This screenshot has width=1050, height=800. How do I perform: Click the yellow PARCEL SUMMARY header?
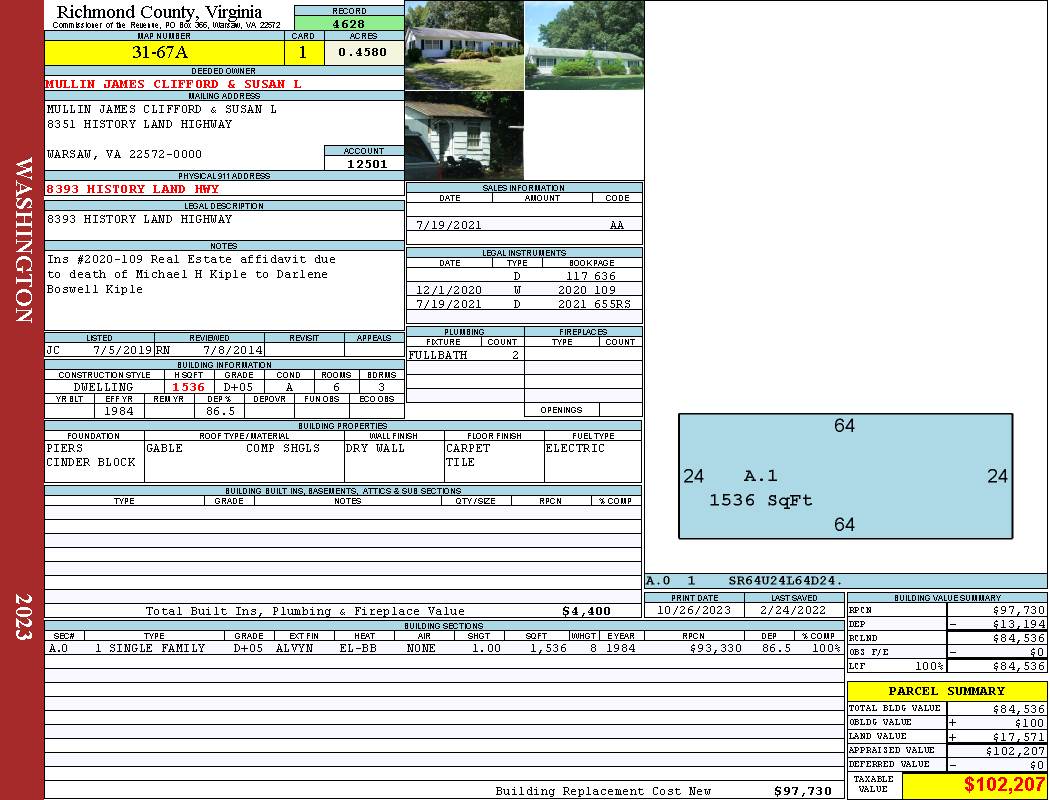(x=946, y=691)
